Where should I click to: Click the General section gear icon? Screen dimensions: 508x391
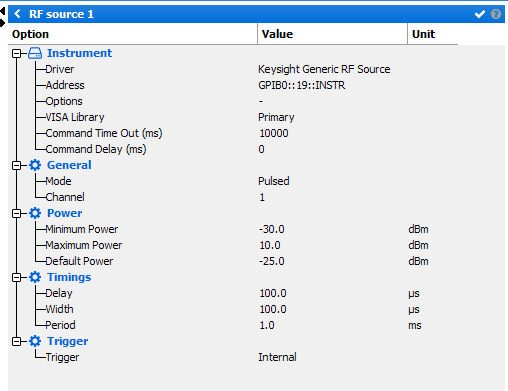[35, 165]
